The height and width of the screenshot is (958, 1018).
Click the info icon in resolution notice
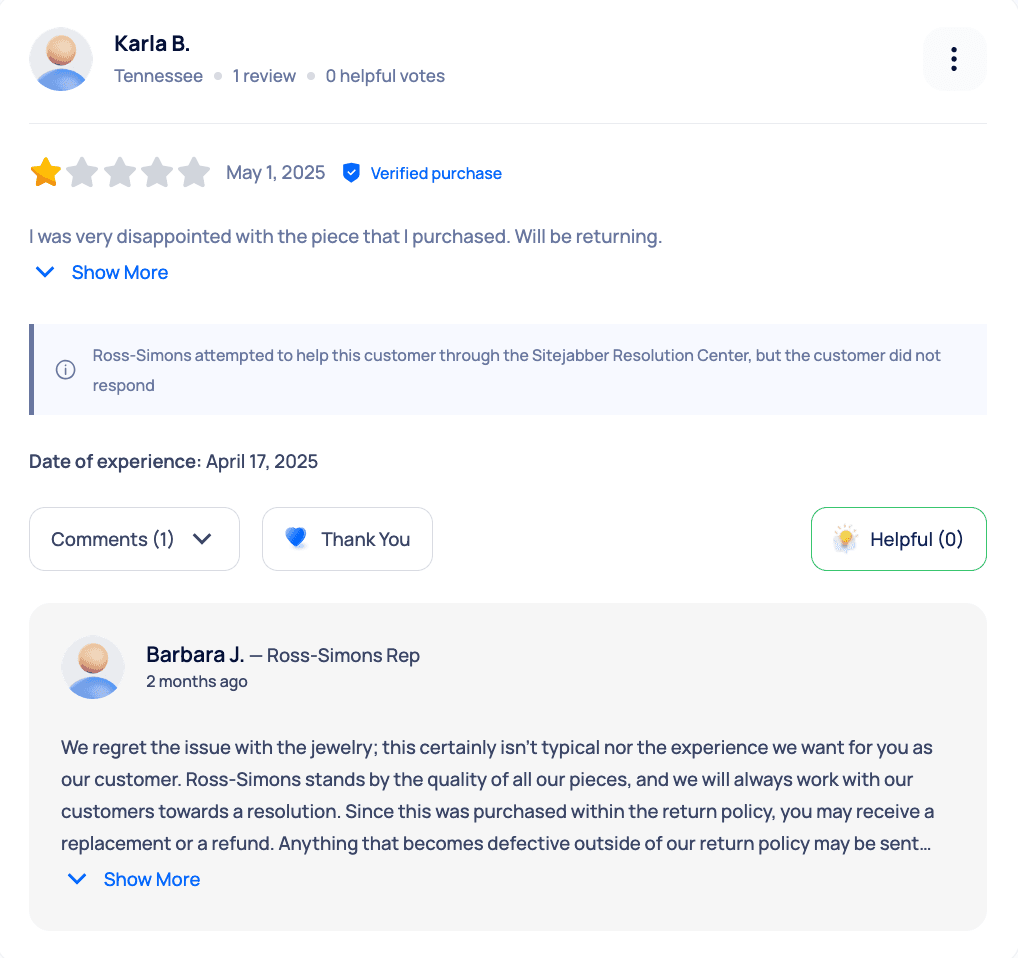click(66, 370)
